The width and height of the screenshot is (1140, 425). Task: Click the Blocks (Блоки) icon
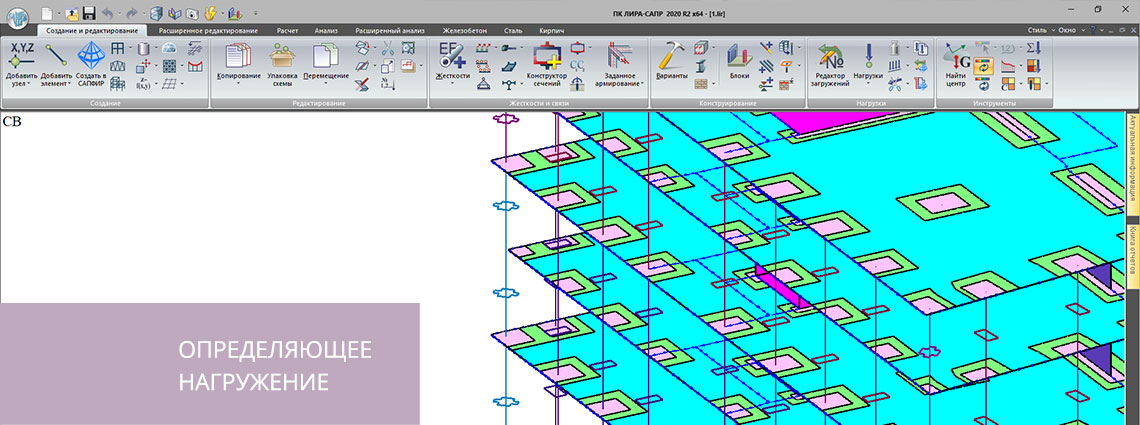click(739, 62)
